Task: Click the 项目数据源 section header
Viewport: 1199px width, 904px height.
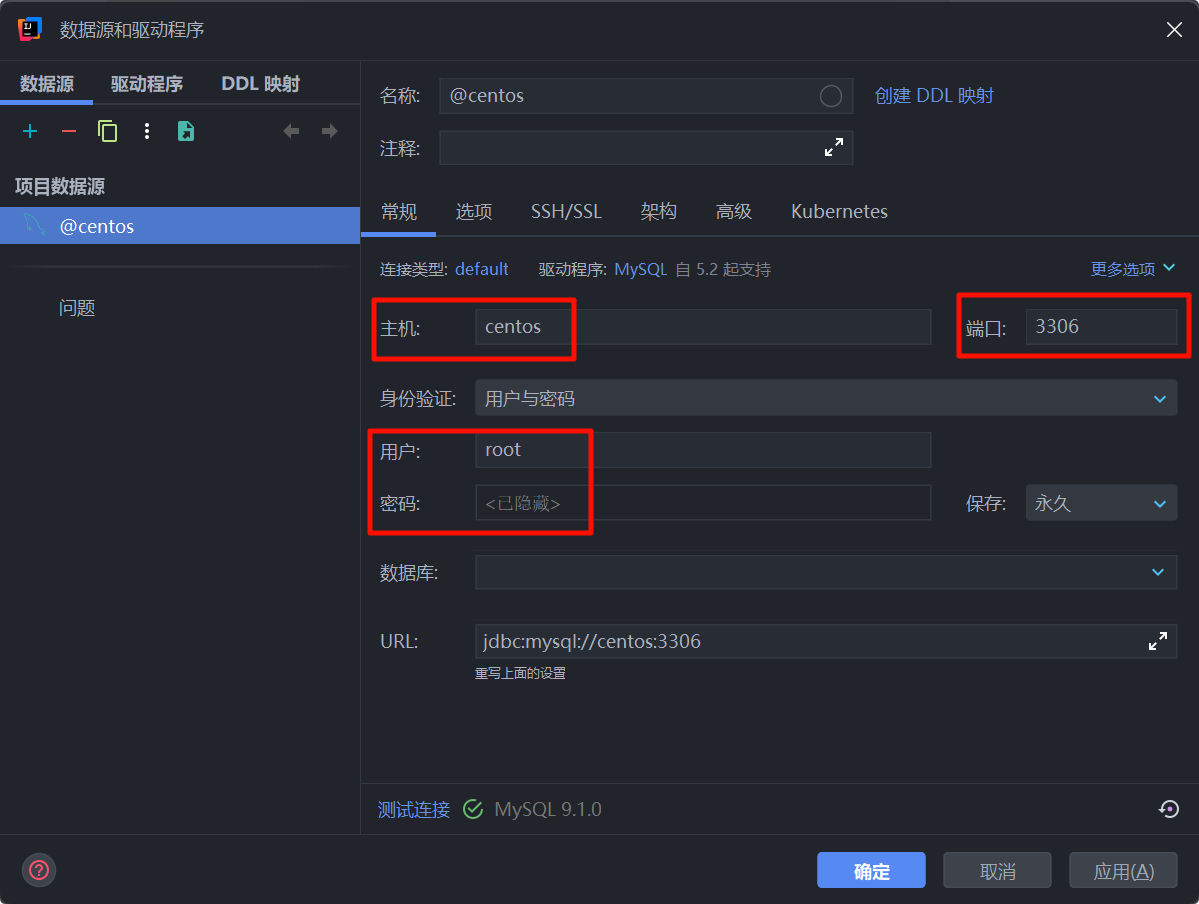Action: point(60,186)
